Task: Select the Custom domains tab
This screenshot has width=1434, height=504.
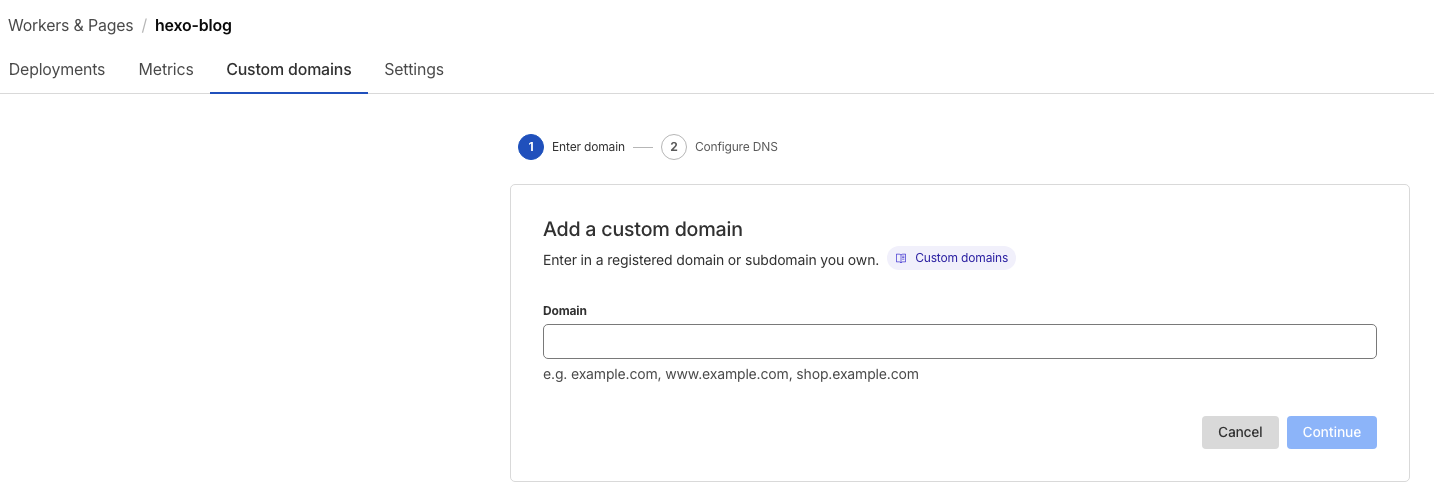Action: (x=289, y=69)
